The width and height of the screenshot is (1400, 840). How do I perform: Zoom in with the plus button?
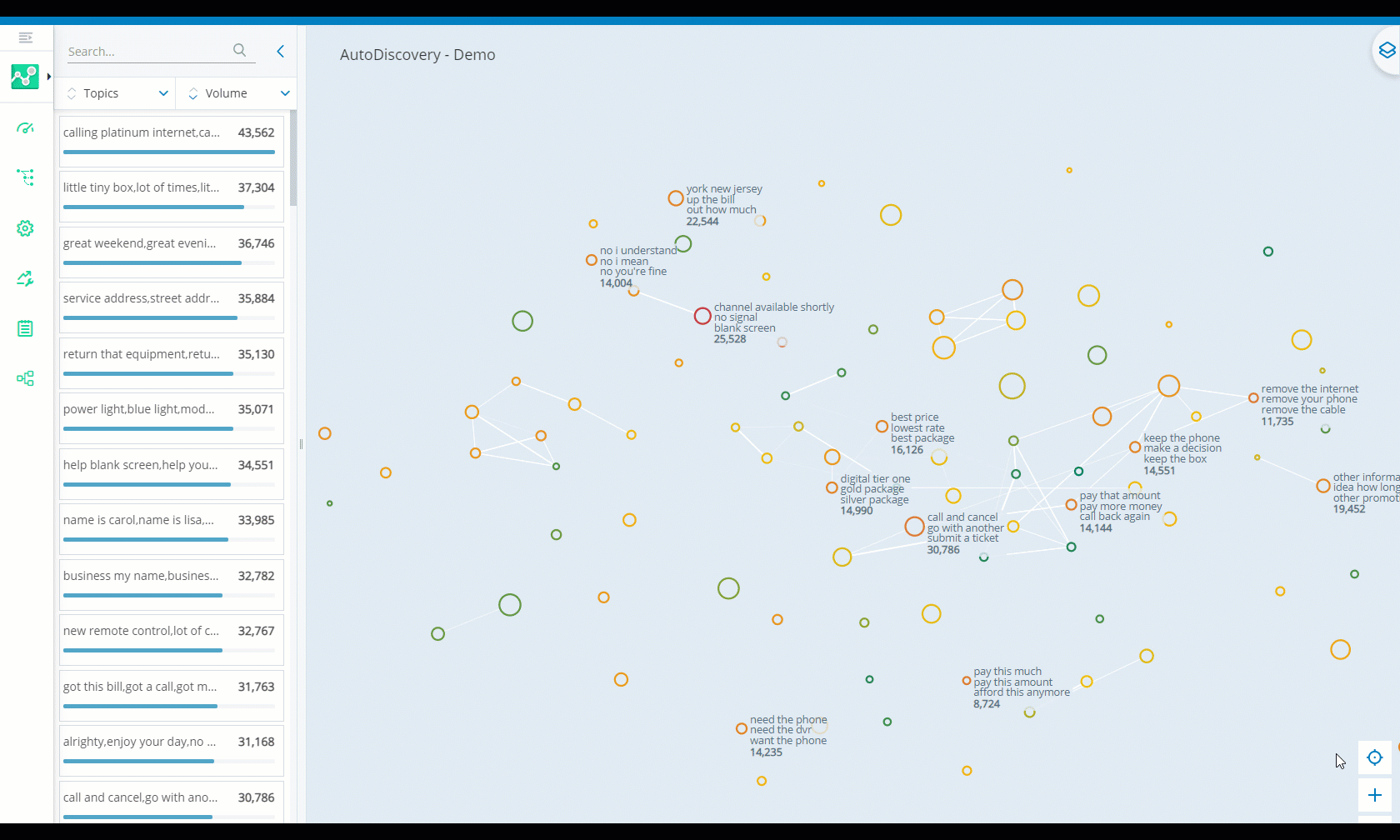(x=1375, y=795)
